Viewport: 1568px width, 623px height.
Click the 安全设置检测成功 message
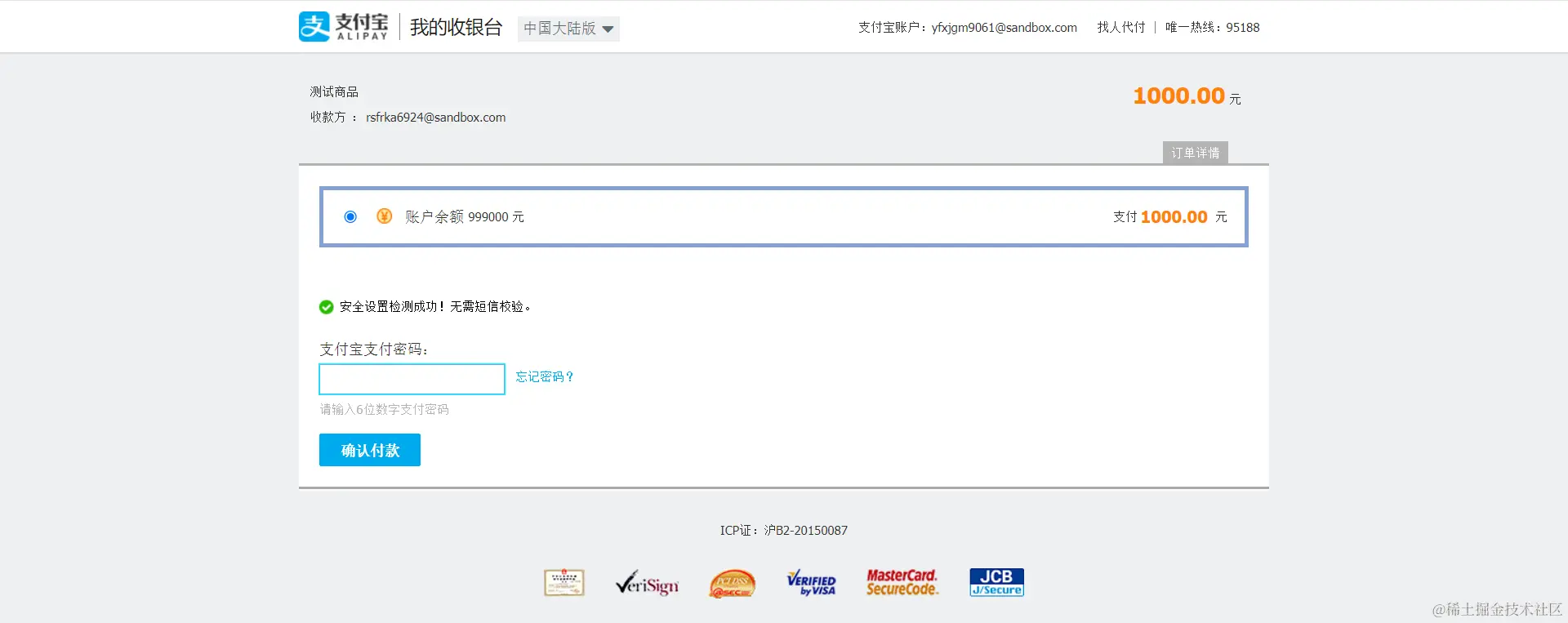[435, 307]
